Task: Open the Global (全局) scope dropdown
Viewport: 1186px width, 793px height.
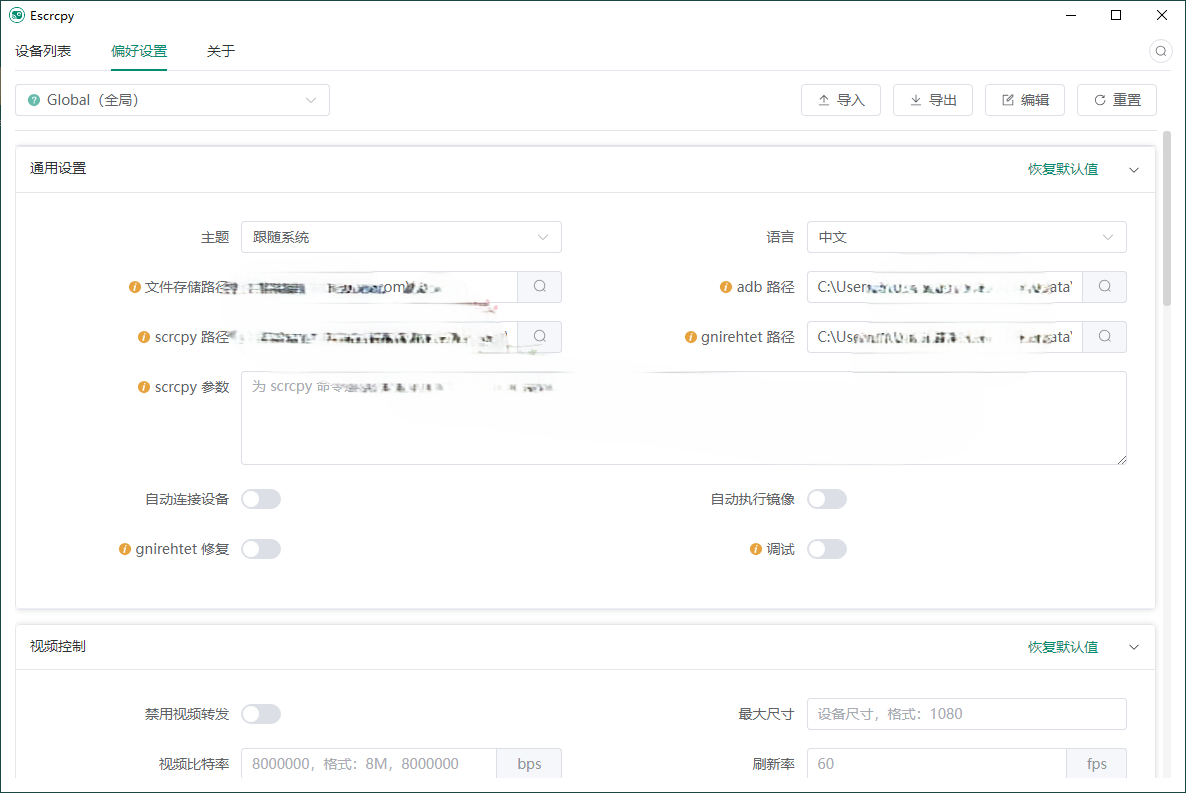Action: click(x=172, y=100)
